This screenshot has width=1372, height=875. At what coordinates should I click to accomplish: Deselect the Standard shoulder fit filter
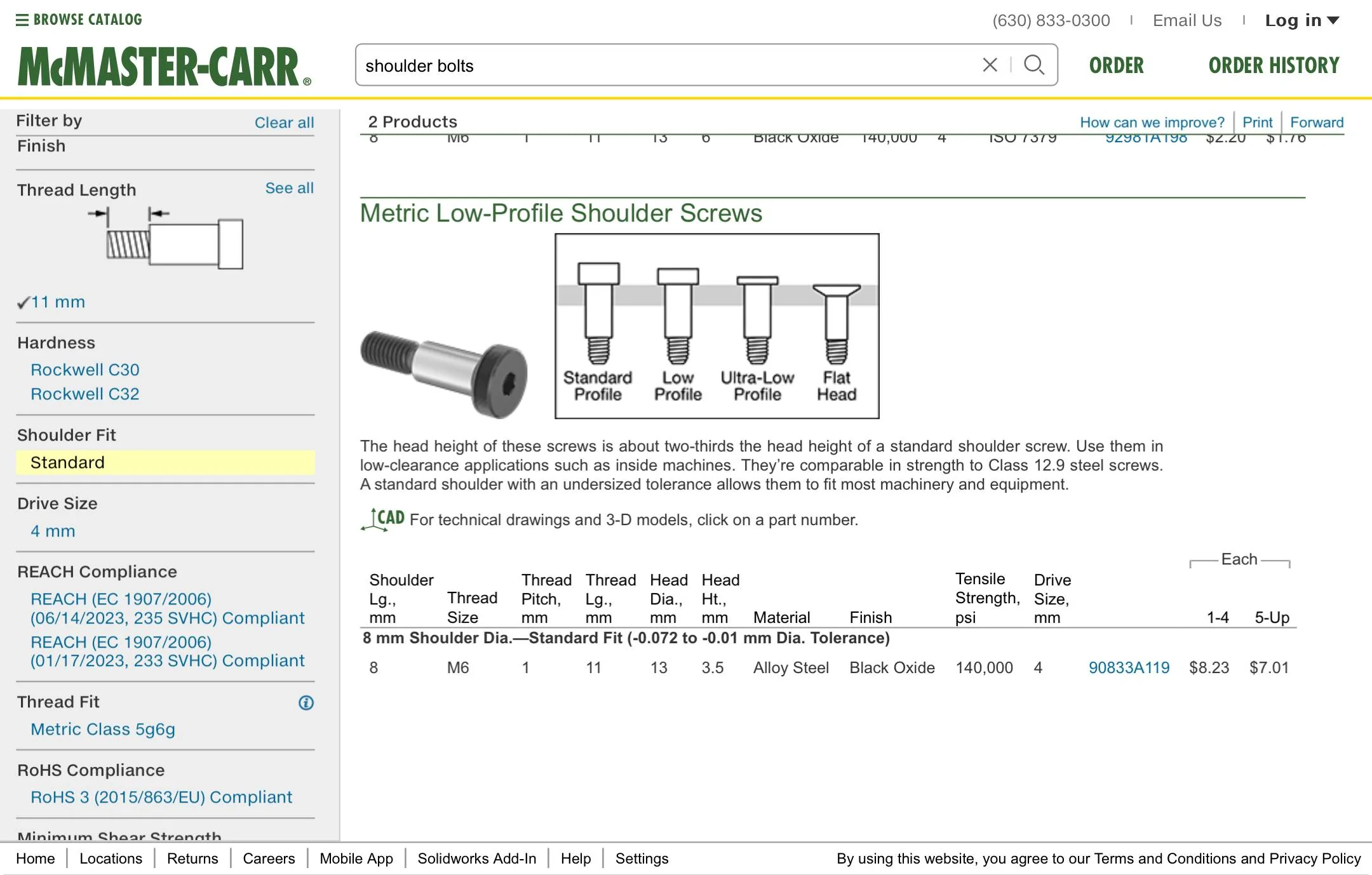tap(67, 462)
